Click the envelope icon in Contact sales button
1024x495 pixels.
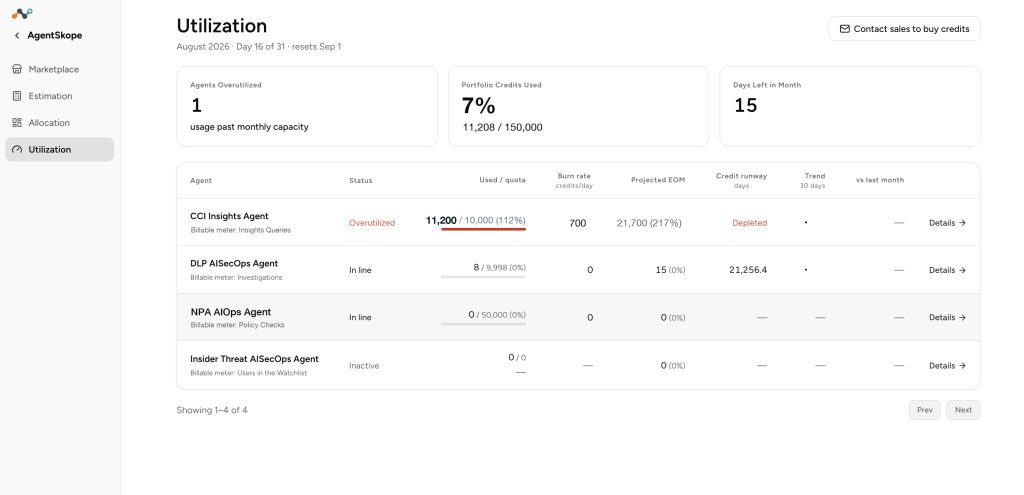click(844, 29)
